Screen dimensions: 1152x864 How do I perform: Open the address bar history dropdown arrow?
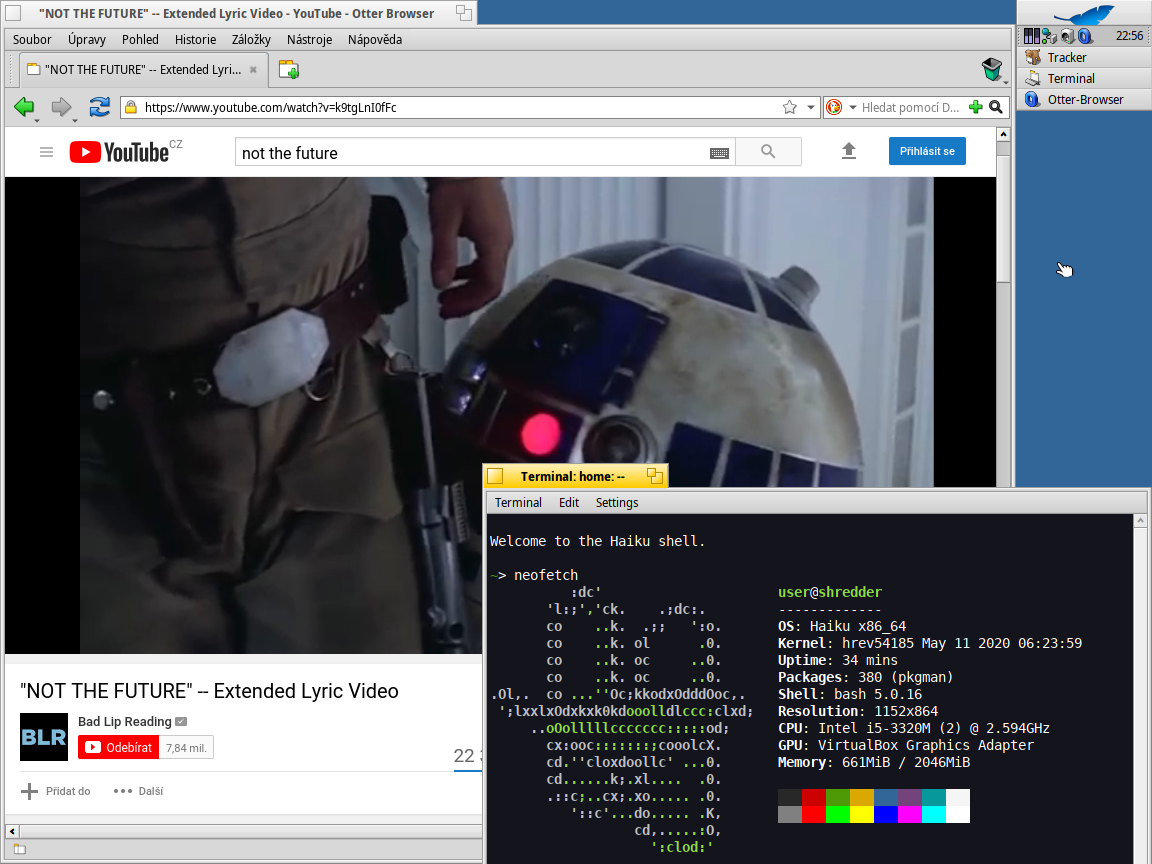(x=810, y=107)
